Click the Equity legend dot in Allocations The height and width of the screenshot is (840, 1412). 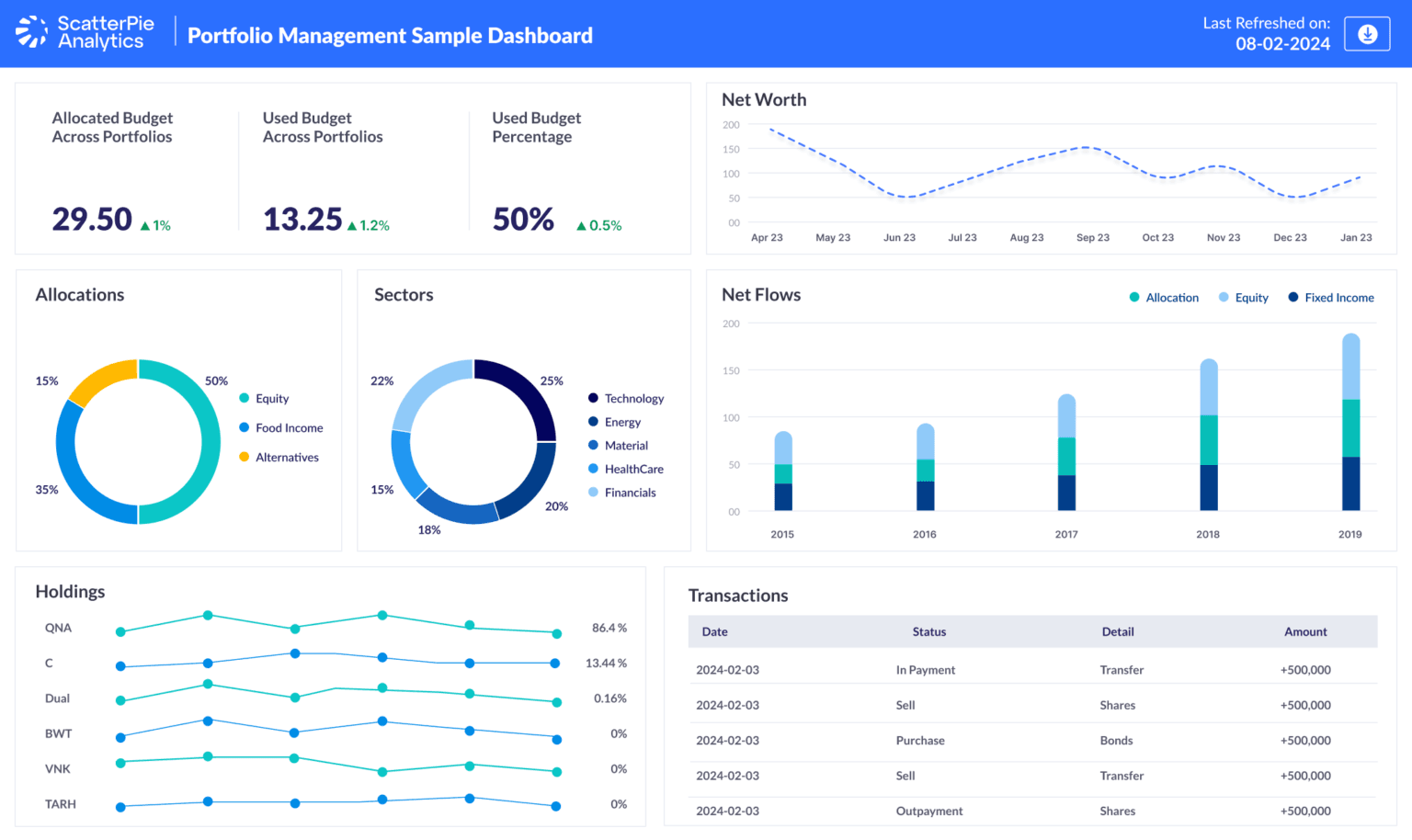(242, 399)
